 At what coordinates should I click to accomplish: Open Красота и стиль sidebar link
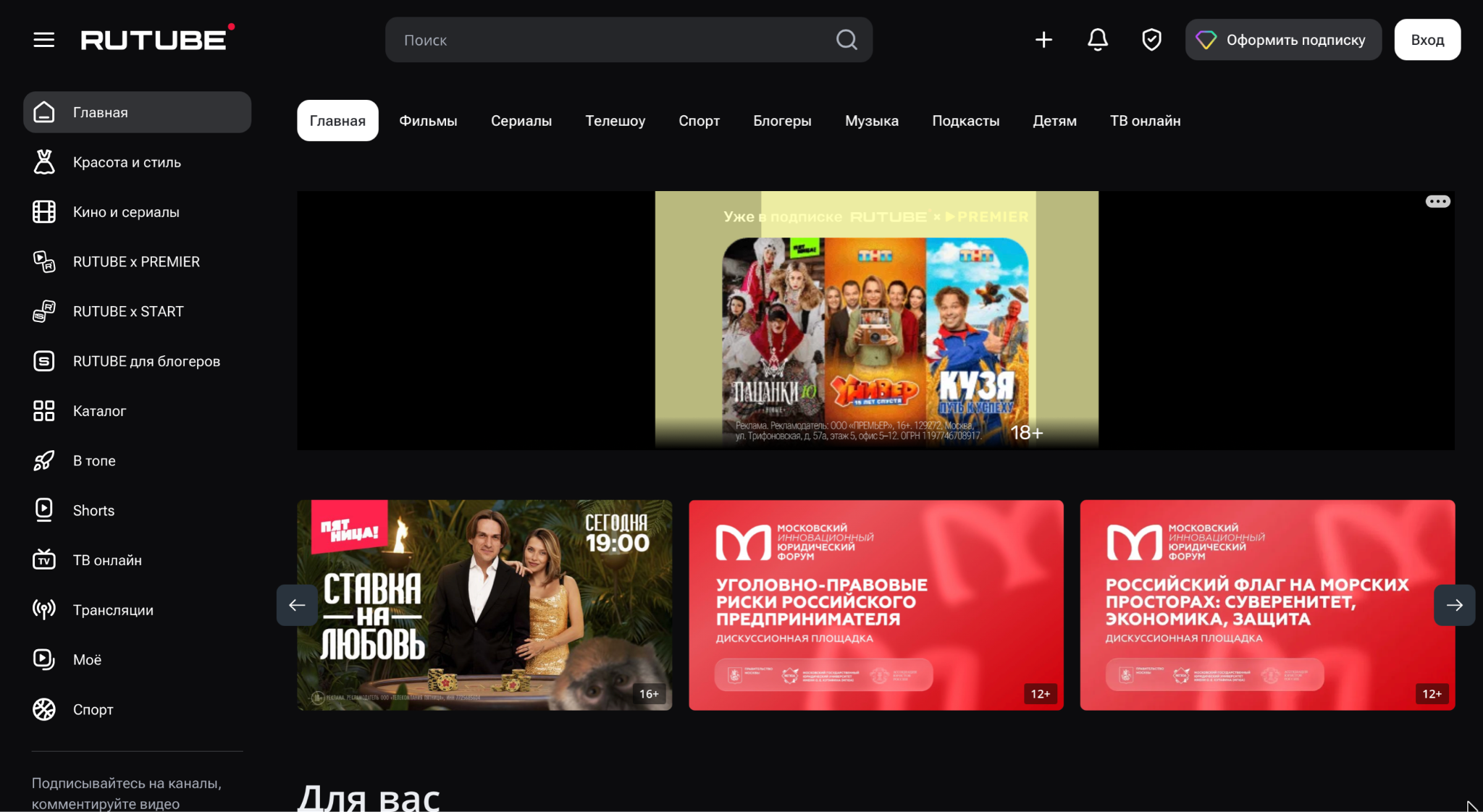pyautogui.click(x=138, y=162)
